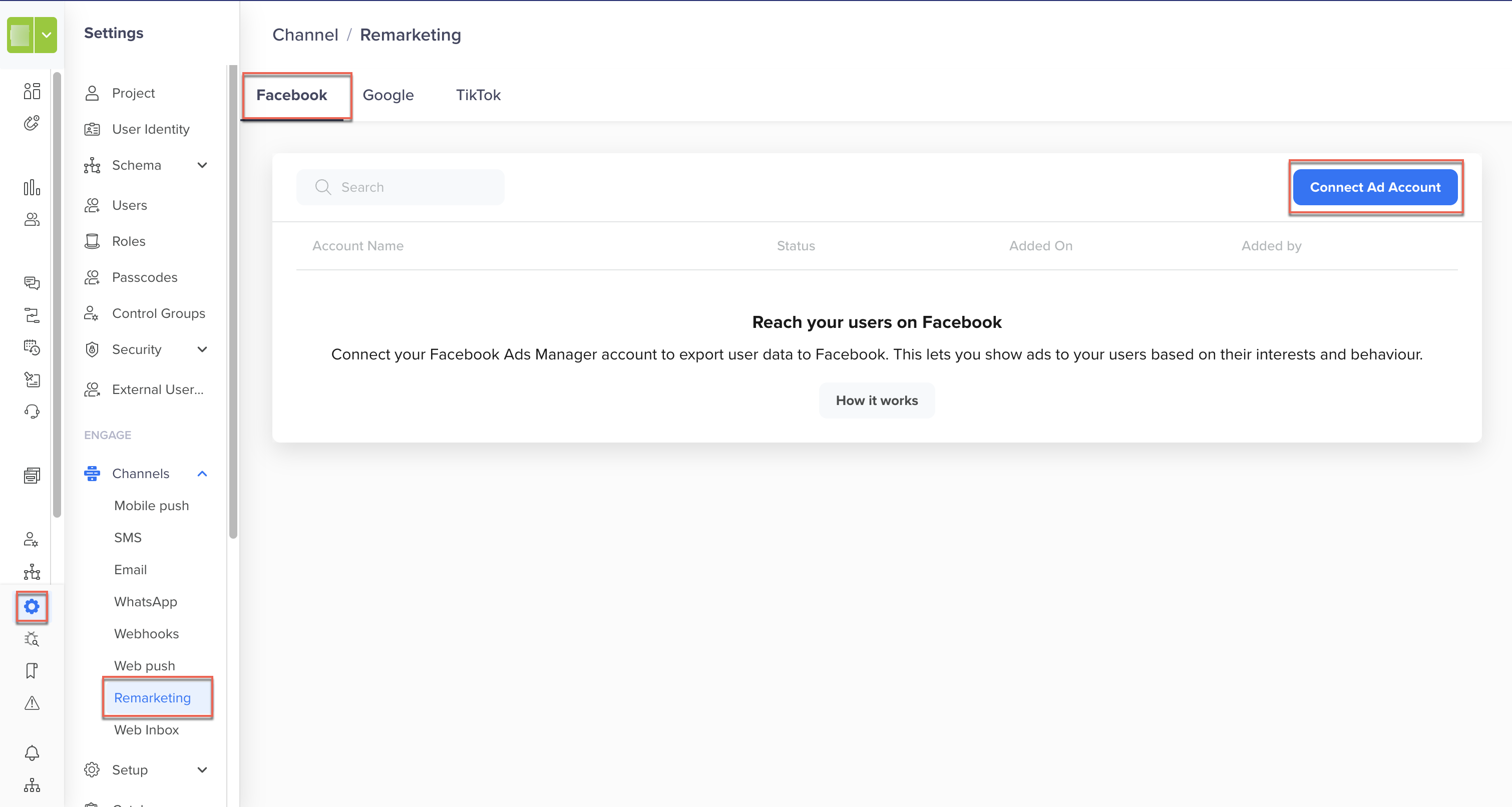This screenshot has height=807, width=1512.
Task: Click the journey flow icon in the left rail
Action: pos(32,316)
